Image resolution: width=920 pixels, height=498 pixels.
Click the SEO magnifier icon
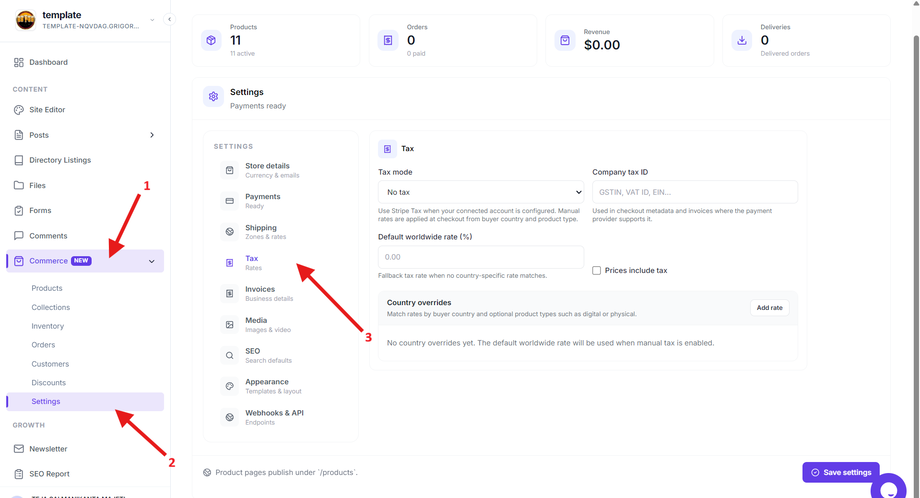(x=229, y=355)
